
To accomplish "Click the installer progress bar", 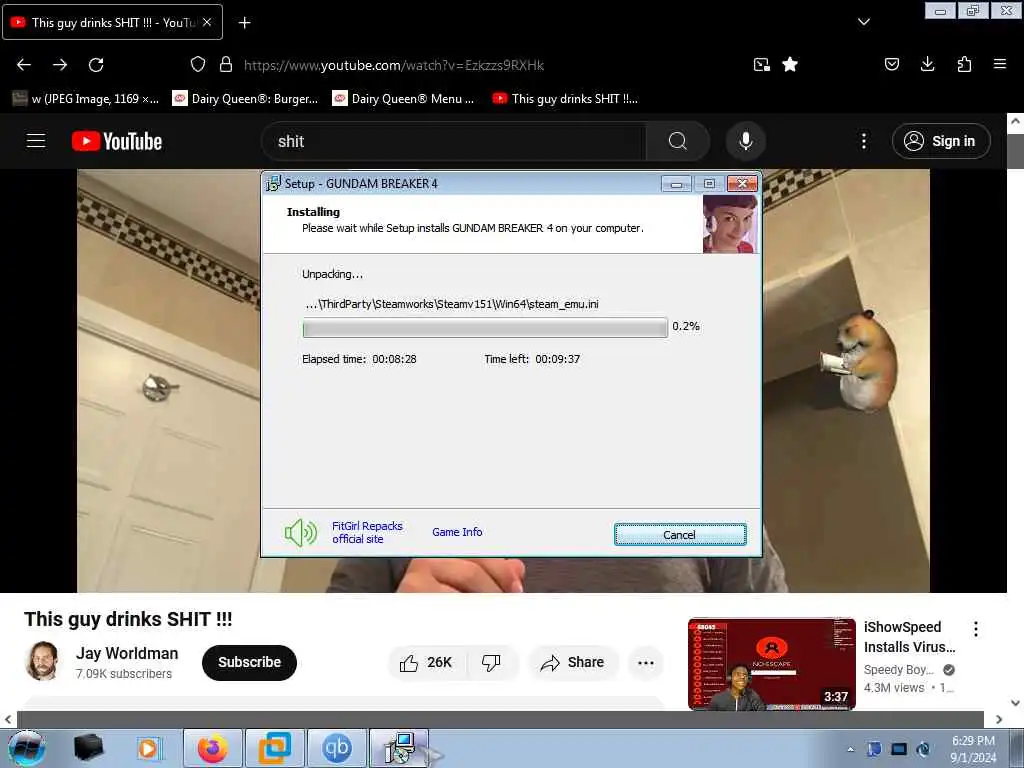I will click(485, 327).
